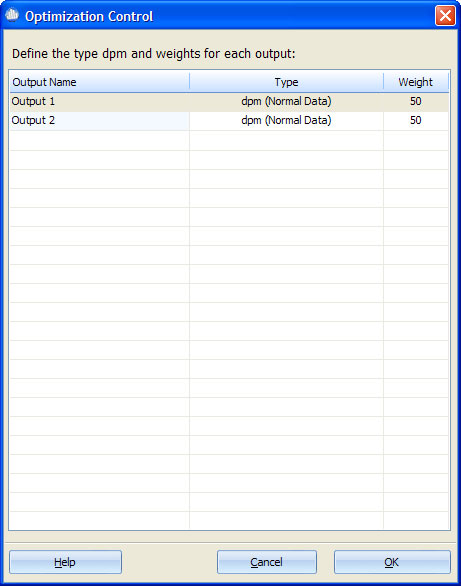
Task: Click the application icon in the title bar
Action: coord(12,16)
